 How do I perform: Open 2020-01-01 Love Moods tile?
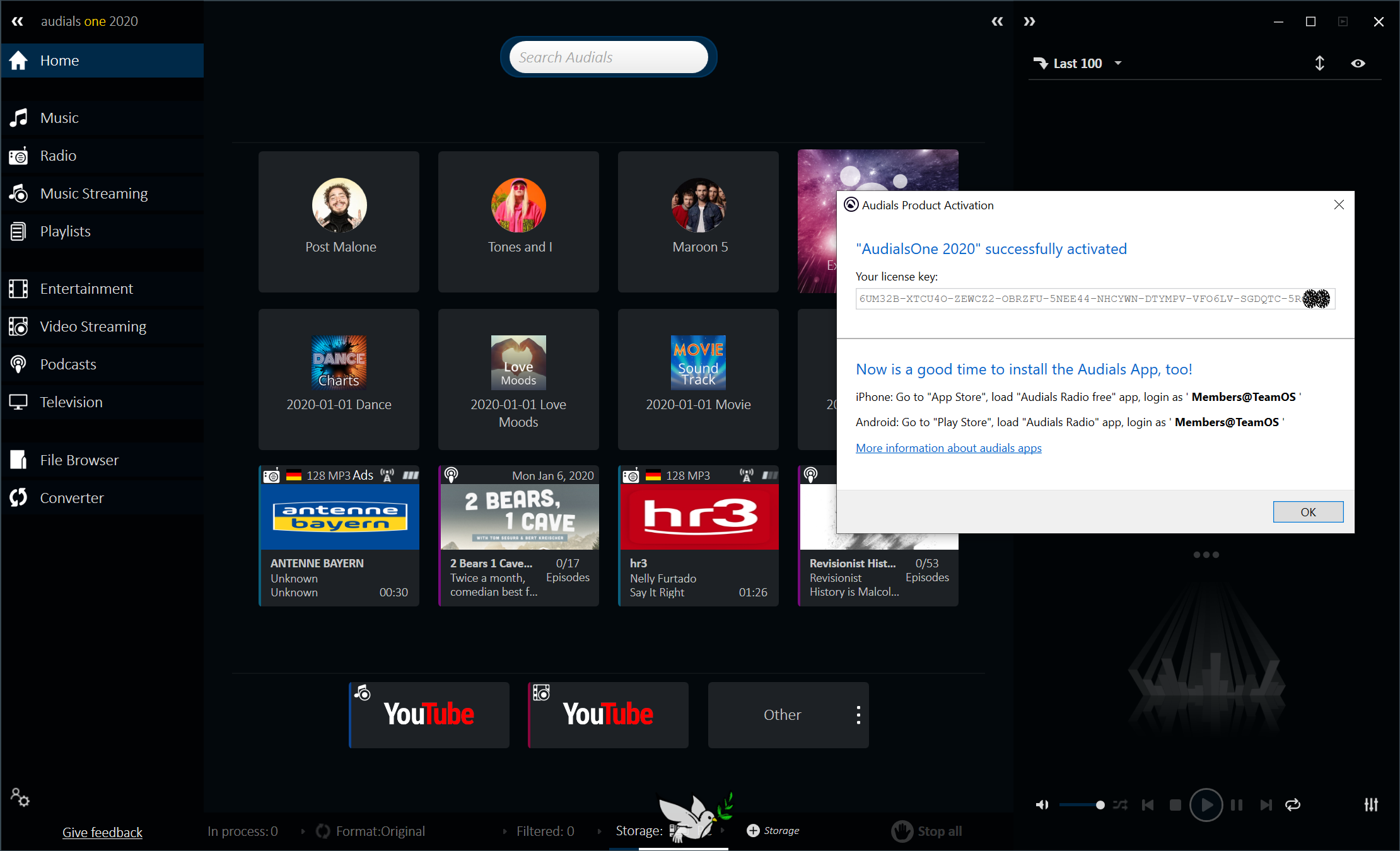click(x=518, y=379)
